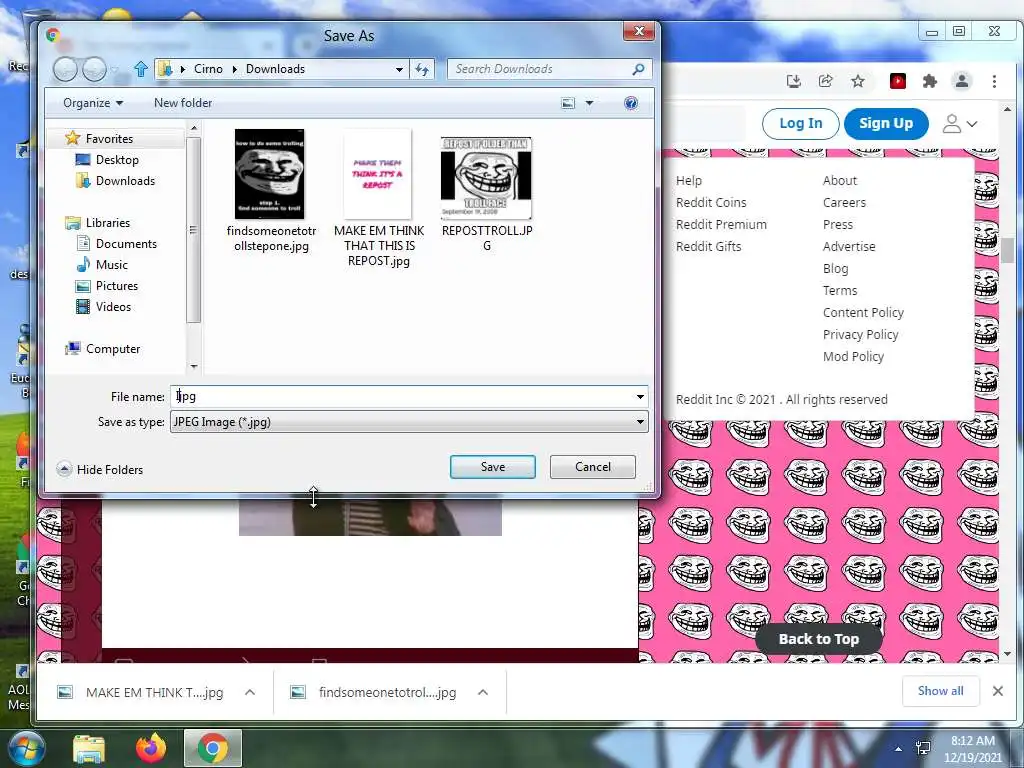The height and width of the screenshot is (768, 1024).
Task: Open File name history dropdown
Action: click(640, 396)
